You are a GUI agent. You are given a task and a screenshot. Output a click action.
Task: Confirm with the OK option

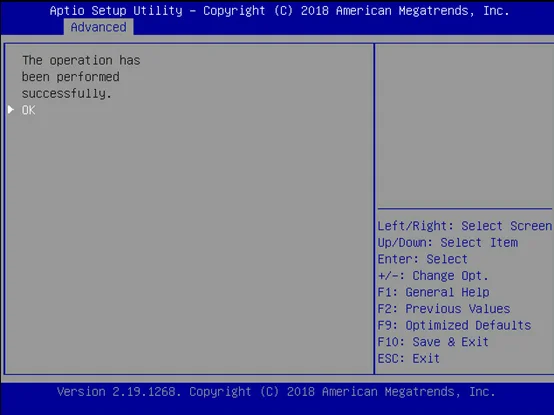pos(29,110)
